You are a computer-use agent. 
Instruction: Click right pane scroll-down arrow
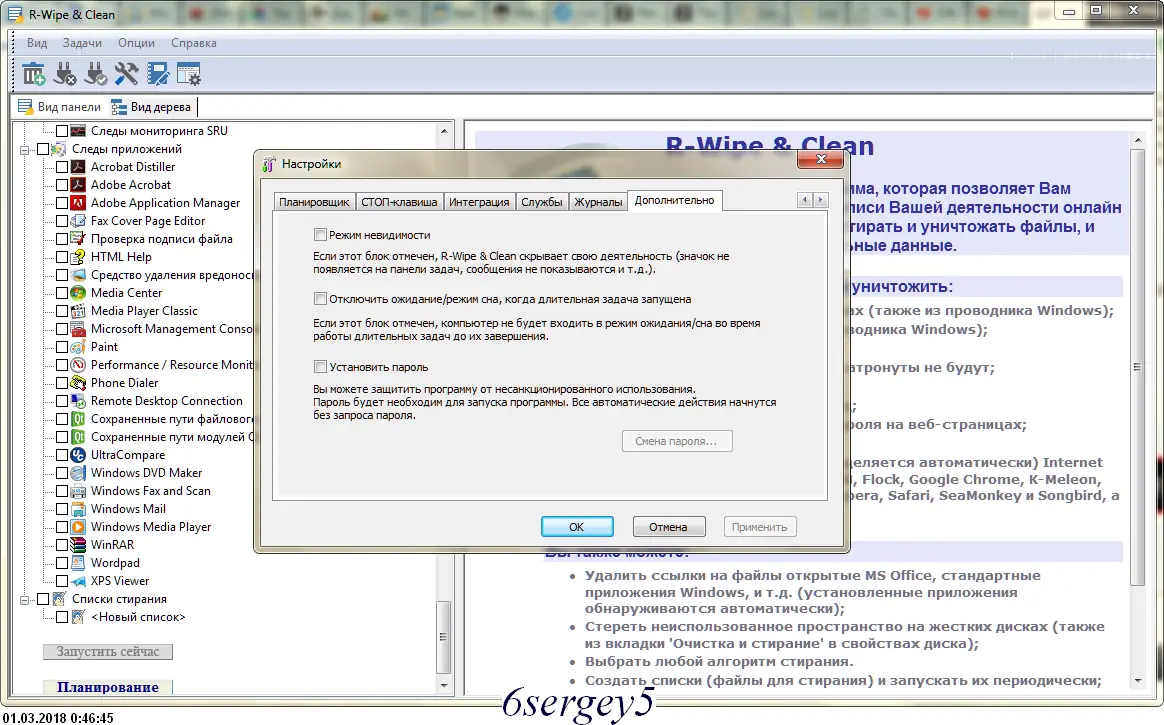tap(1138, 680)
